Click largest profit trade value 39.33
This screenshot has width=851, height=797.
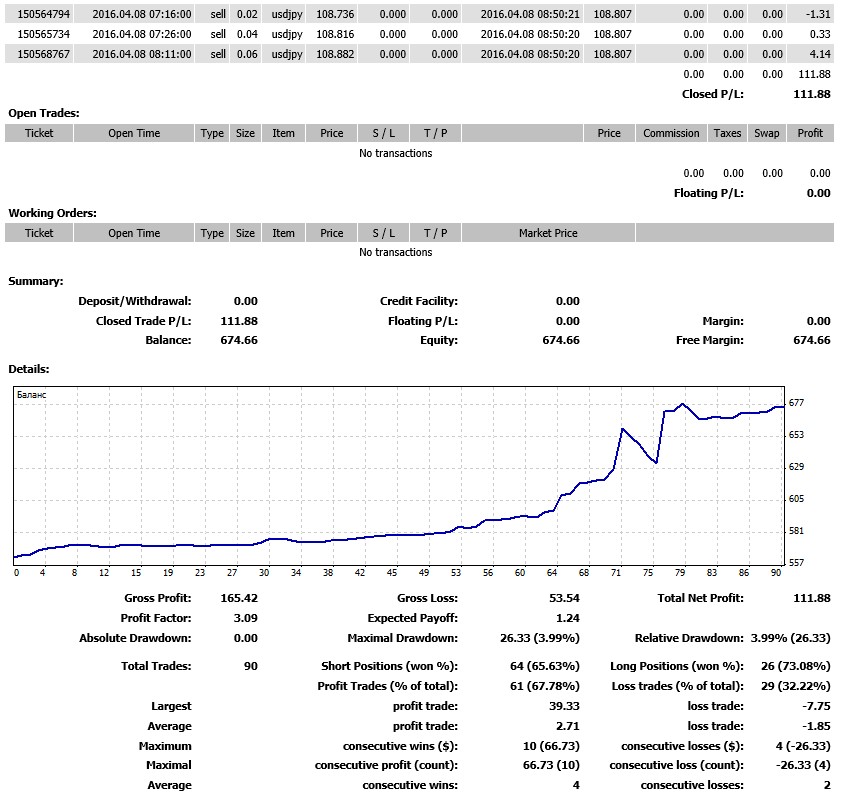pos(564,706)
